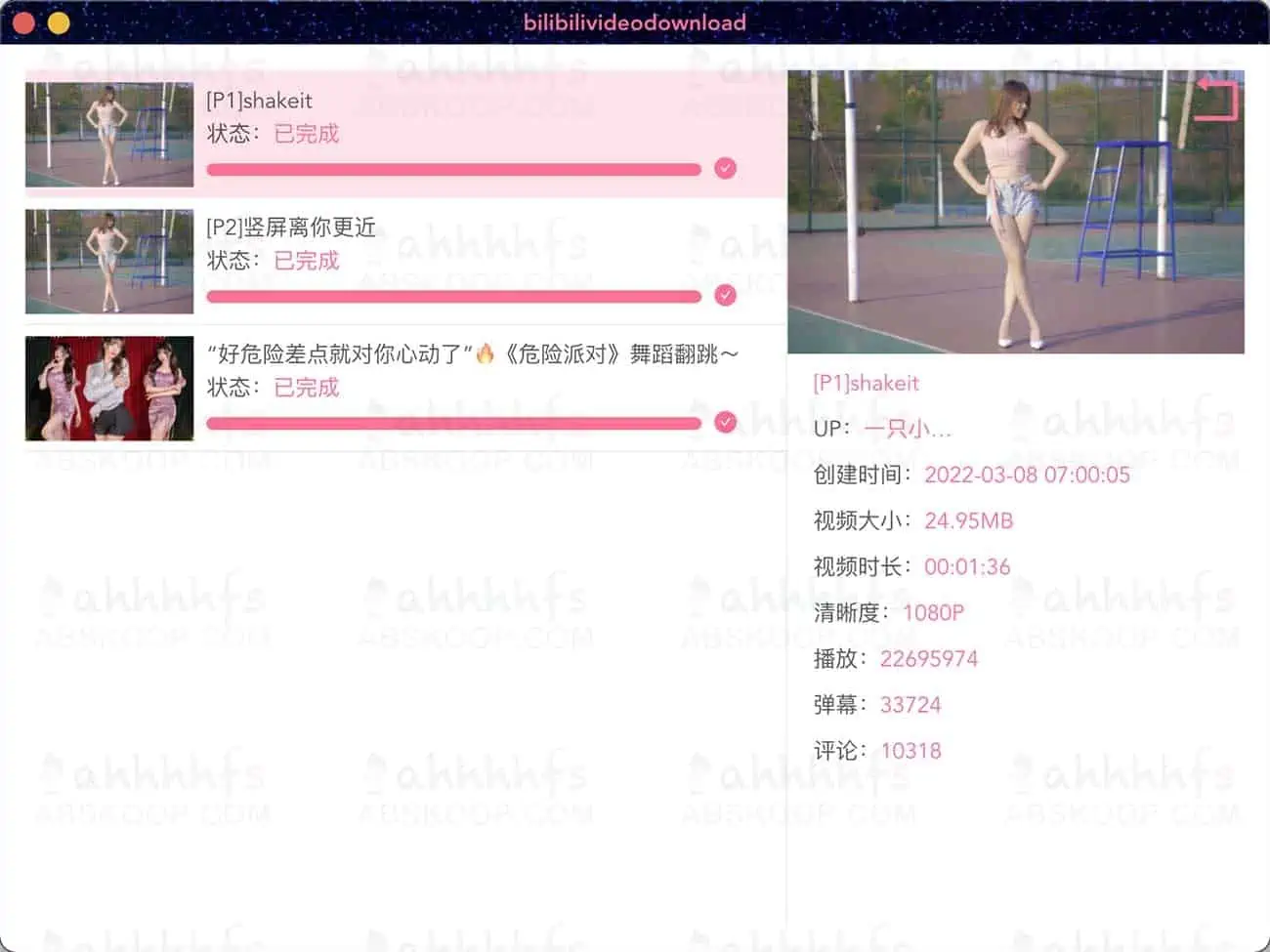Viewport: 1270px width, 952px height.
Task: Click the comment count 10318
Action: (x=910, y=750)
